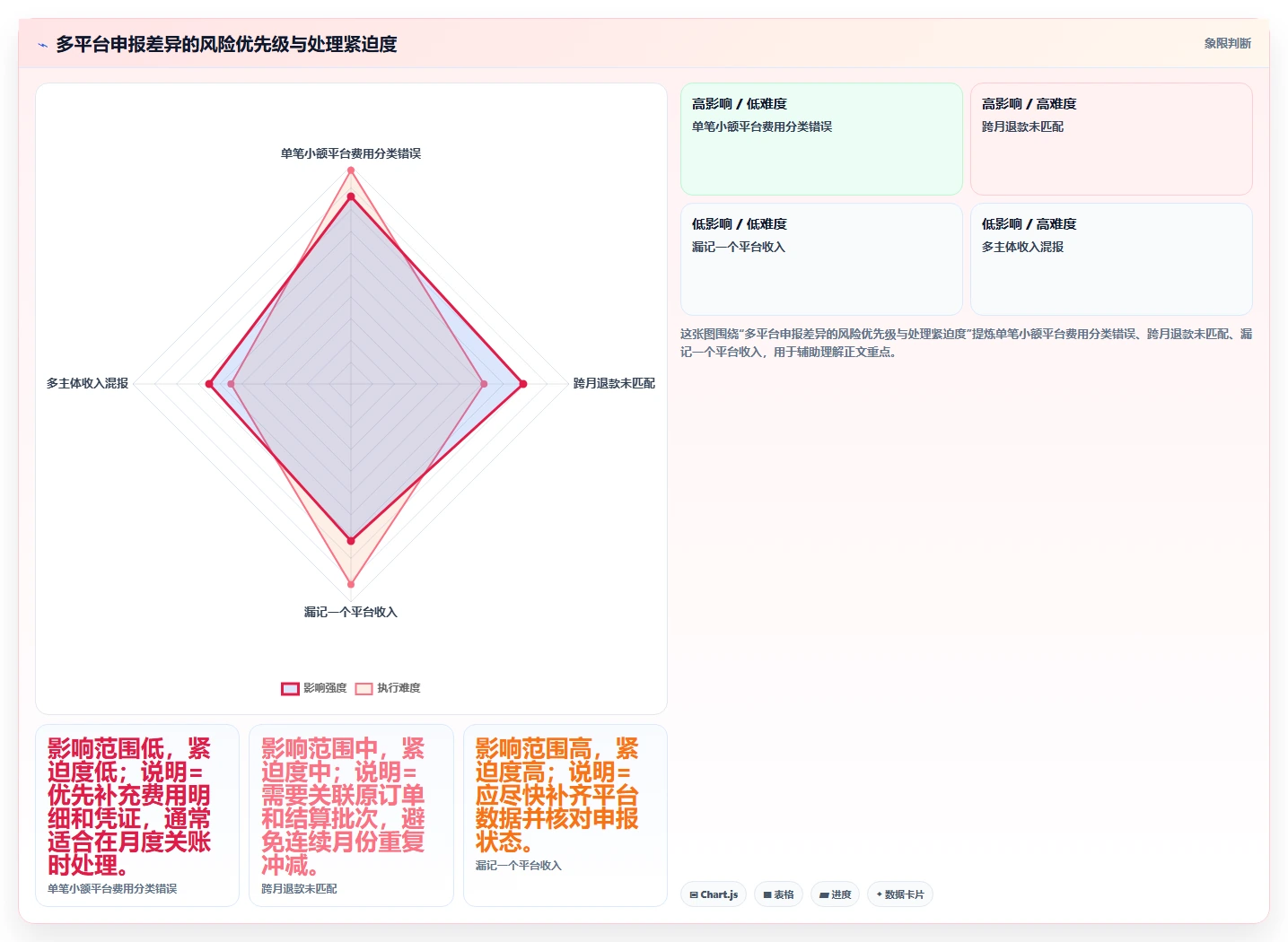Select the 进度 chip
This screenshot has width=1288, height=942.
pyautogui.click(x=835, y=894)
